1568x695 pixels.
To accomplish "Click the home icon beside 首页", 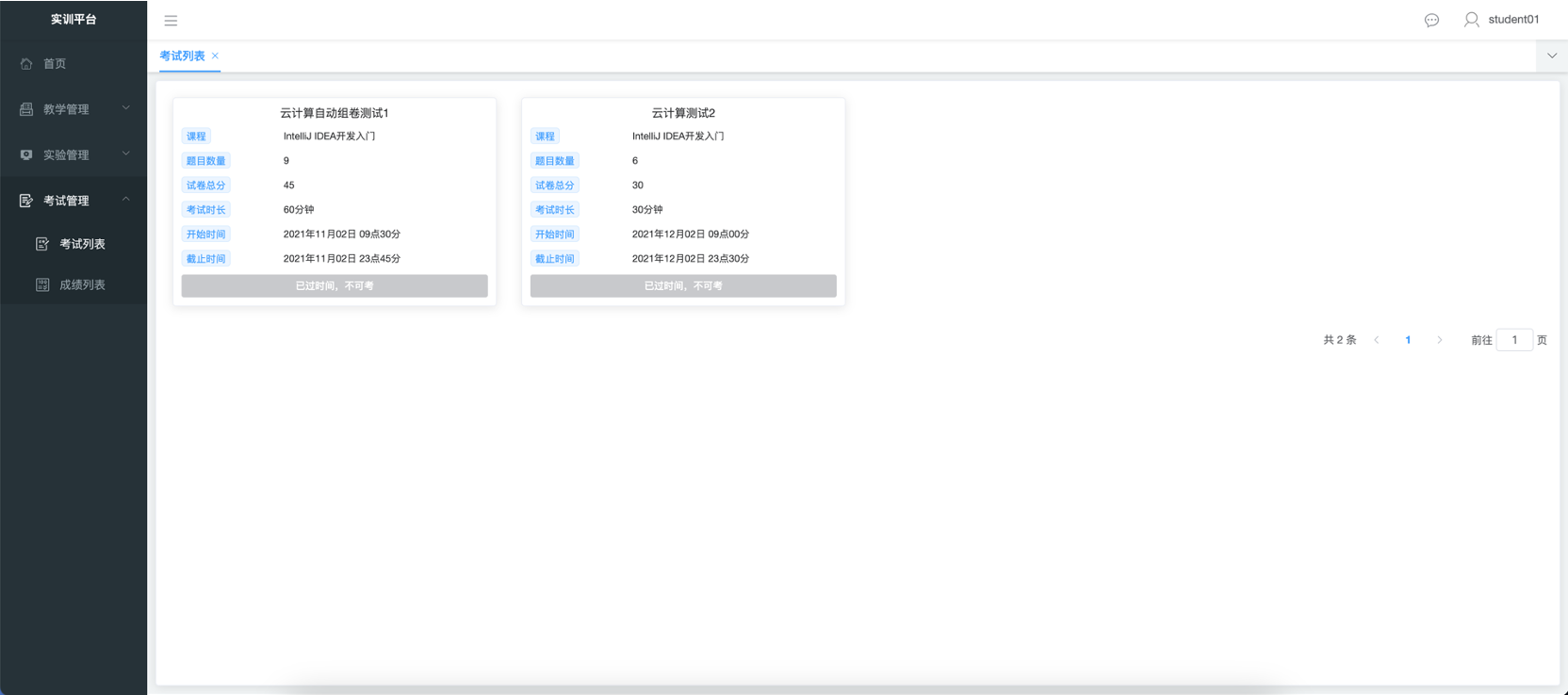I will (x=26, y=64).
